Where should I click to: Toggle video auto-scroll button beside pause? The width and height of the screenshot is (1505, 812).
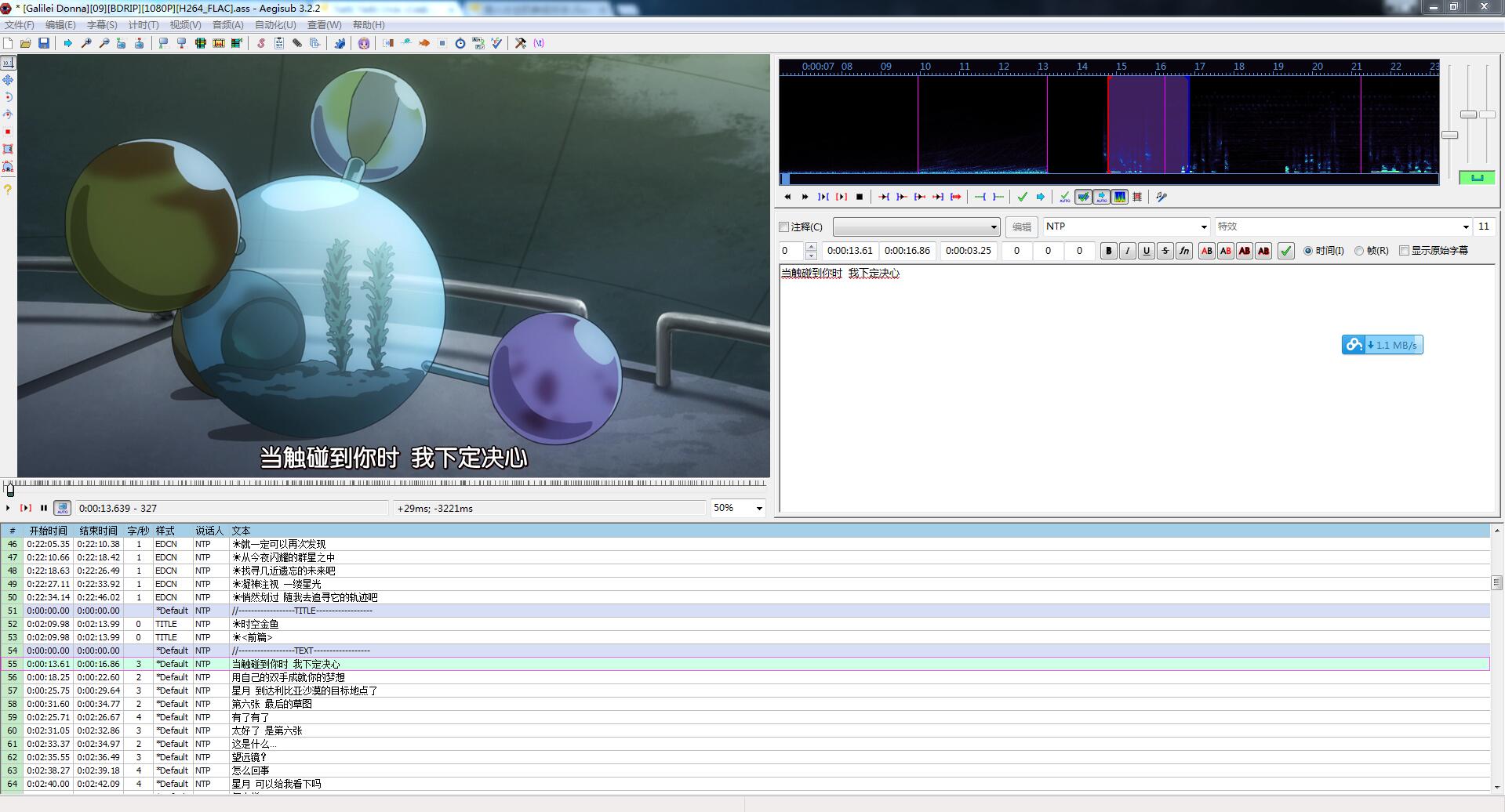point(62,508)
